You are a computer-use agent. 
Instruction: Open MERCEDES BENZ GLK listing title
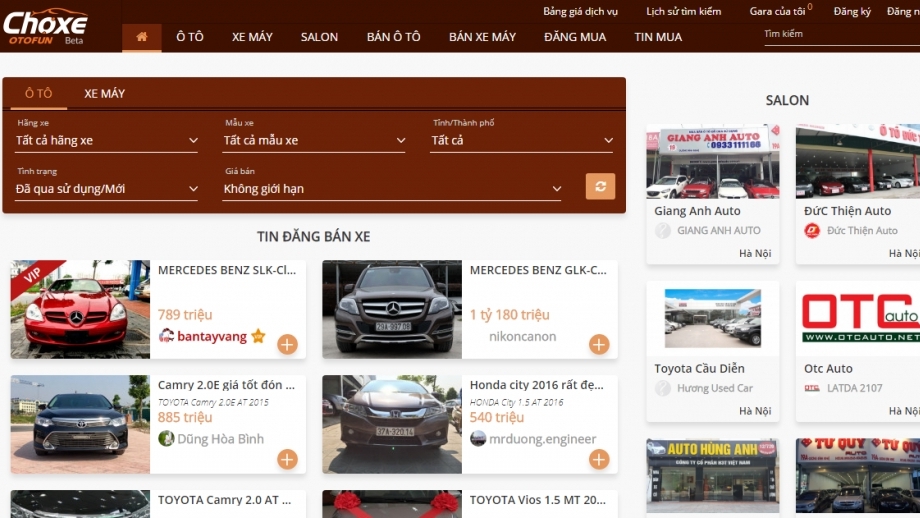pyautogui.click(x=538, y=270)
